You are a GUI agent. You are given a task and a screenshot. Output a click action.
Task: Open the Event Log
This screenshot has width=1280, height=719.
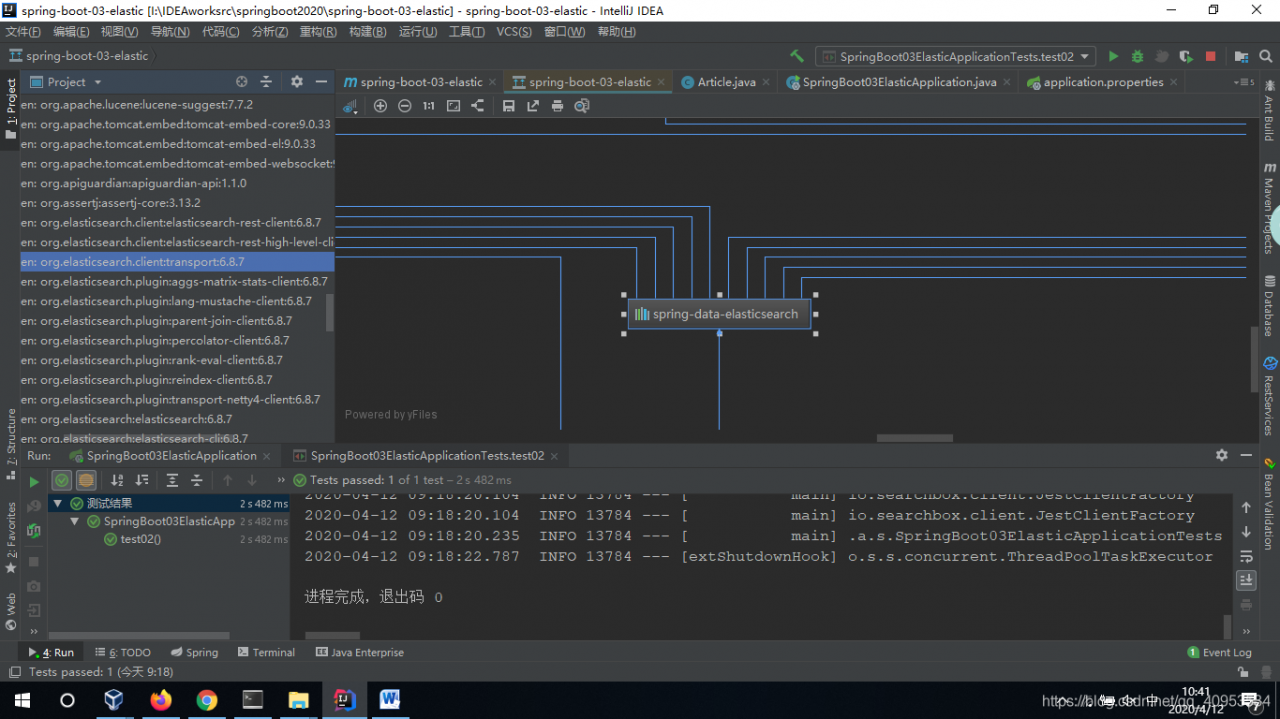click(1219, 652)
